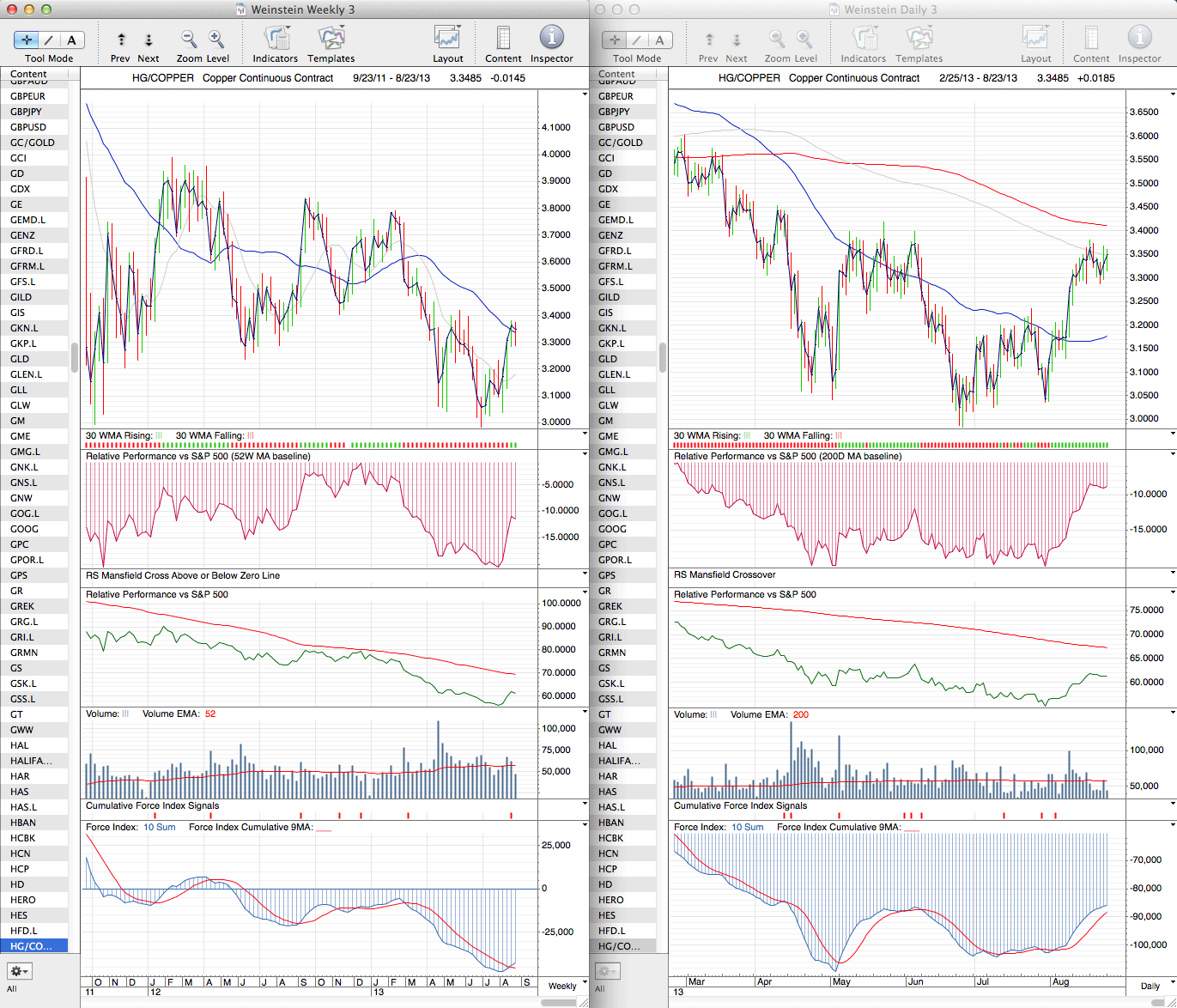
Task: Open Templates in the Weekly window toolbar
Action: [x=331, y=39]
